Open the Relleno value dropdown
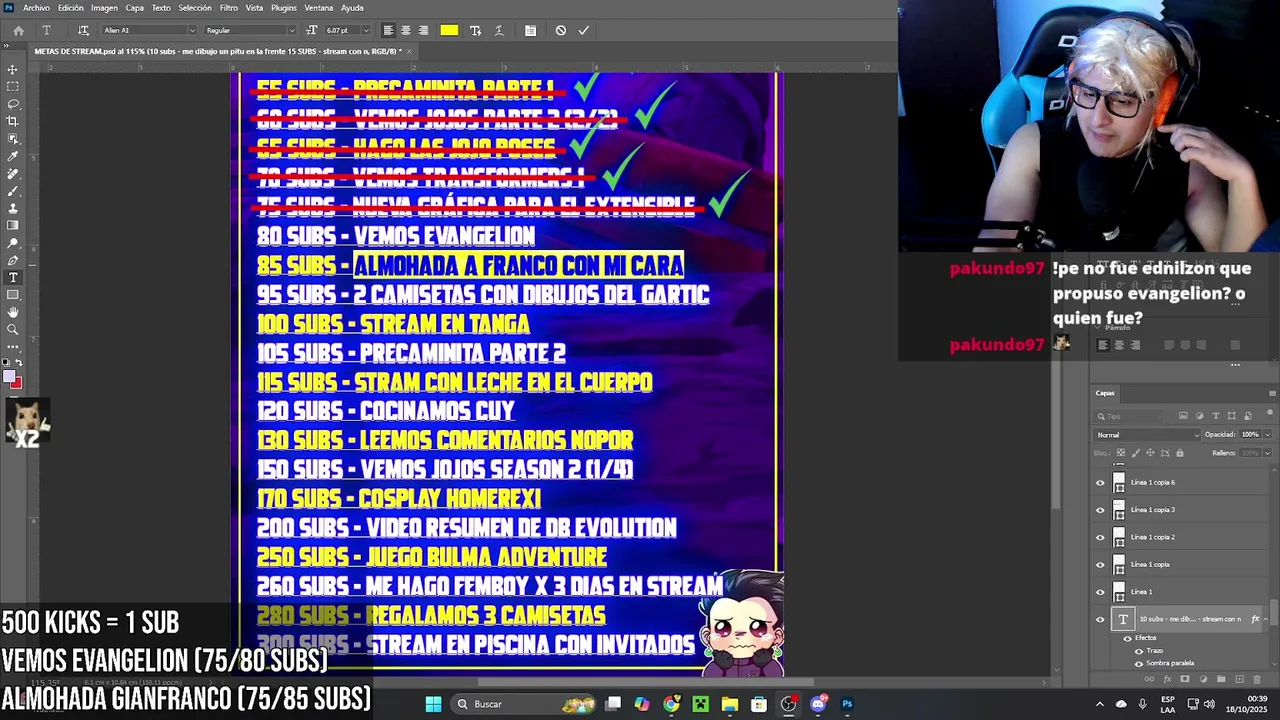 click(1267, 453)
